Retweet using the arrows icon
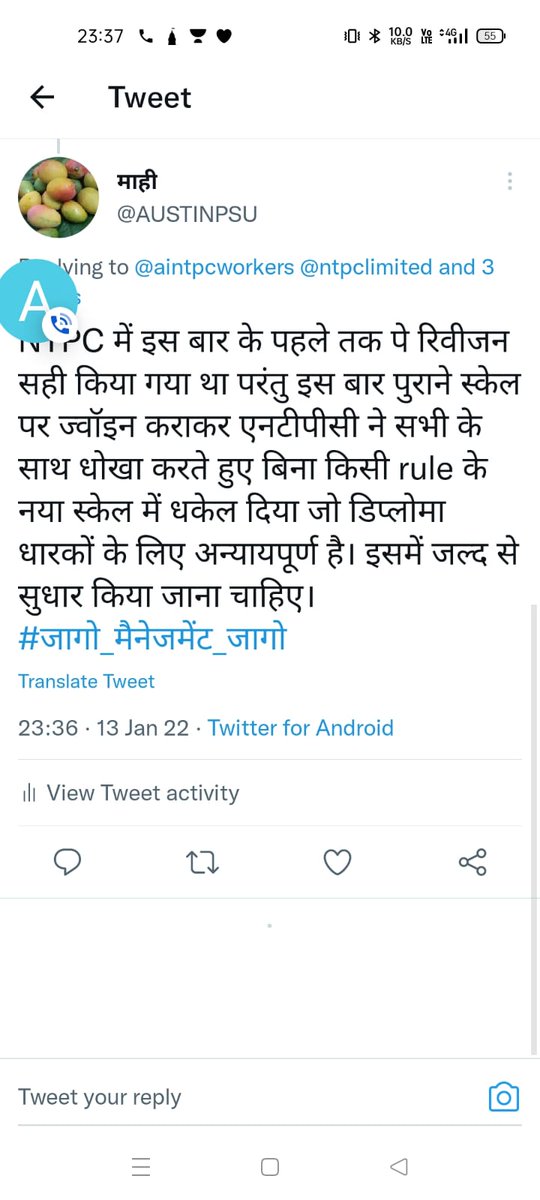Image resolution: width=540 pixels, height=1200 pixels. coord(203,862)
